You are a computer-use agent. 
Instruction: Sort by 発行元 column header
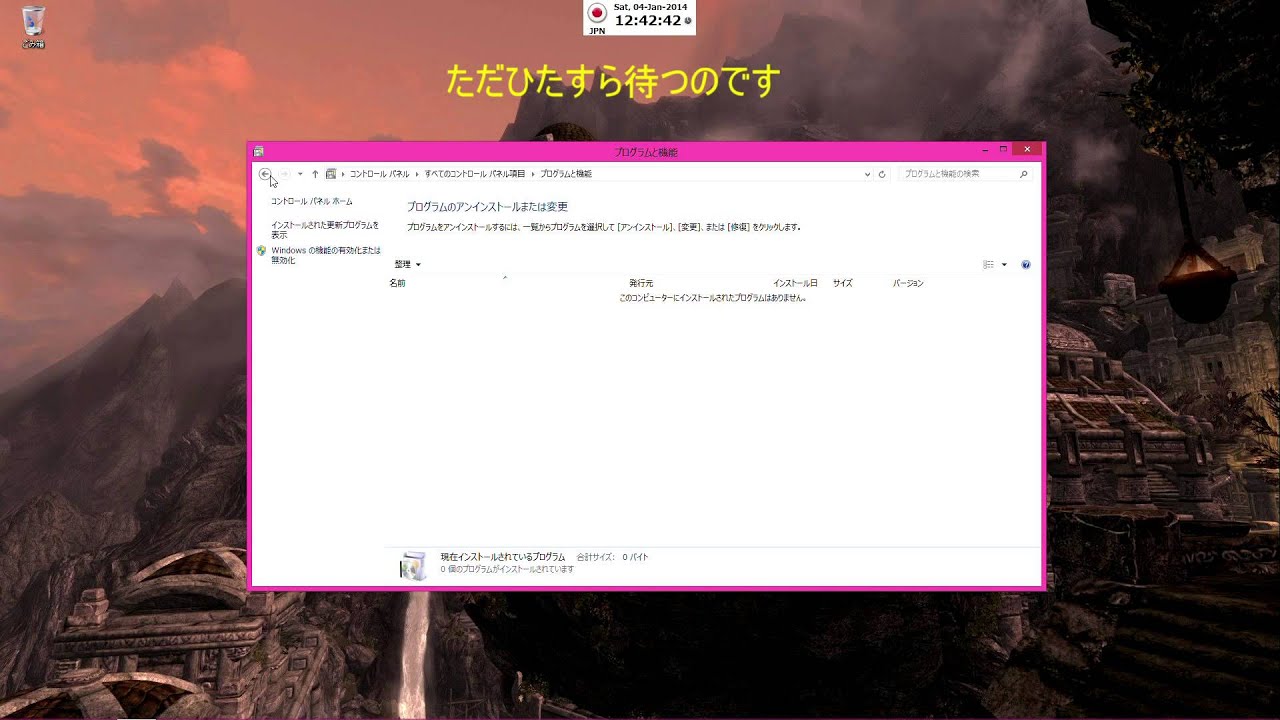point(641,283)
